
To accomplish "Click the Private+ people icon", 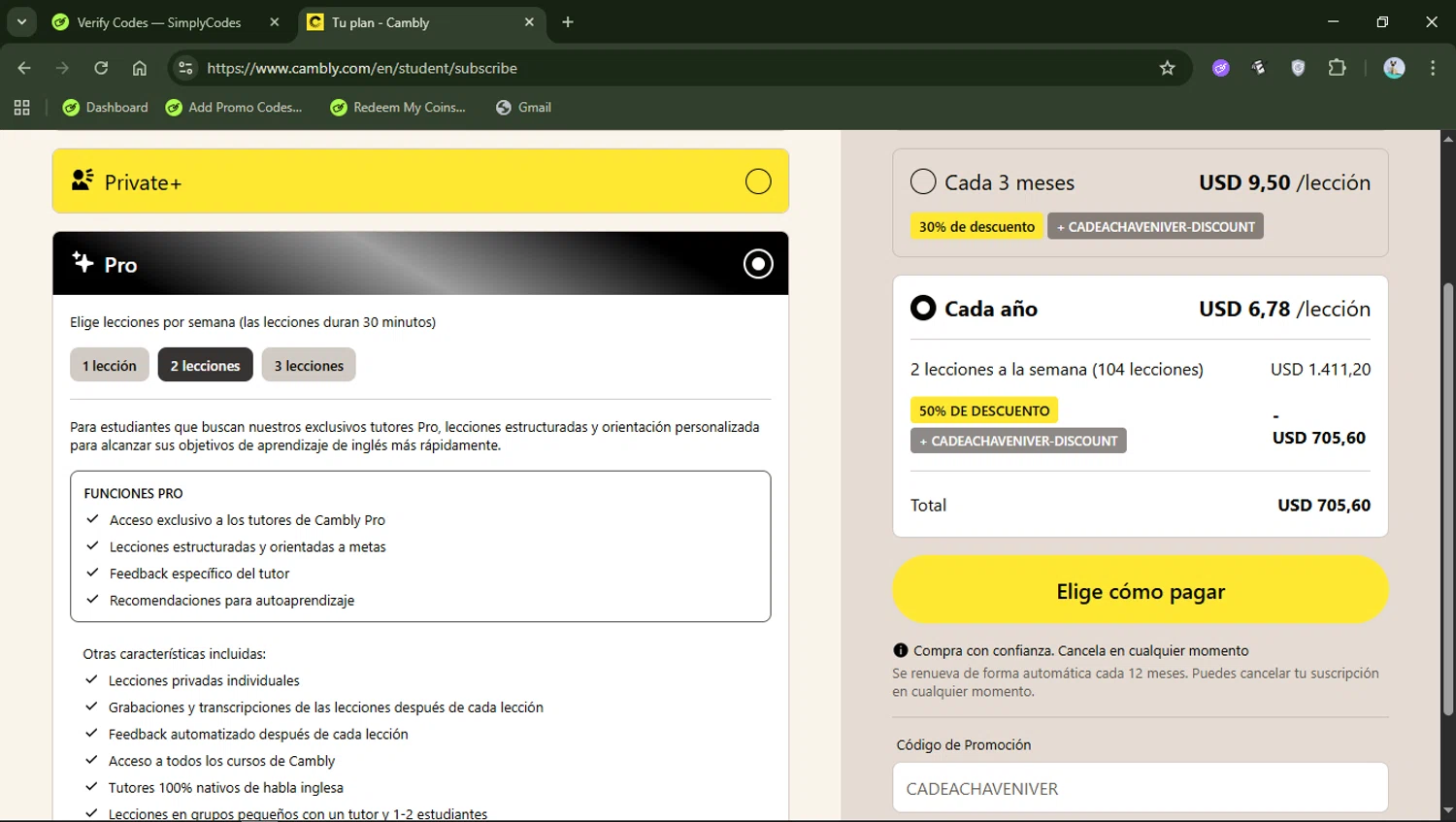I will pos(83,181).
